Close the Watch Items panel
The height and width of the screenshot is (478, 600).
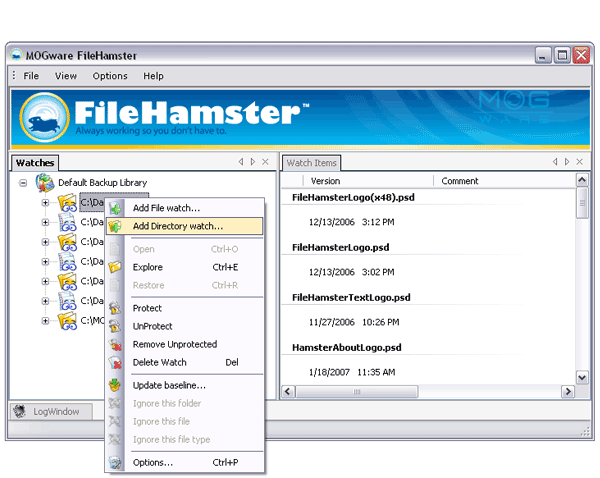580,162
